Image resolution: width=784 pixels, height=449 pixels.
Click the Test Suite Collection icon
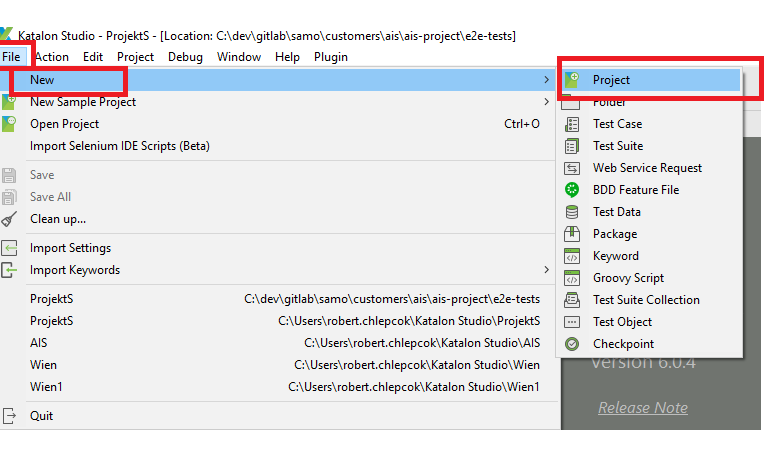tap(572, 300)
